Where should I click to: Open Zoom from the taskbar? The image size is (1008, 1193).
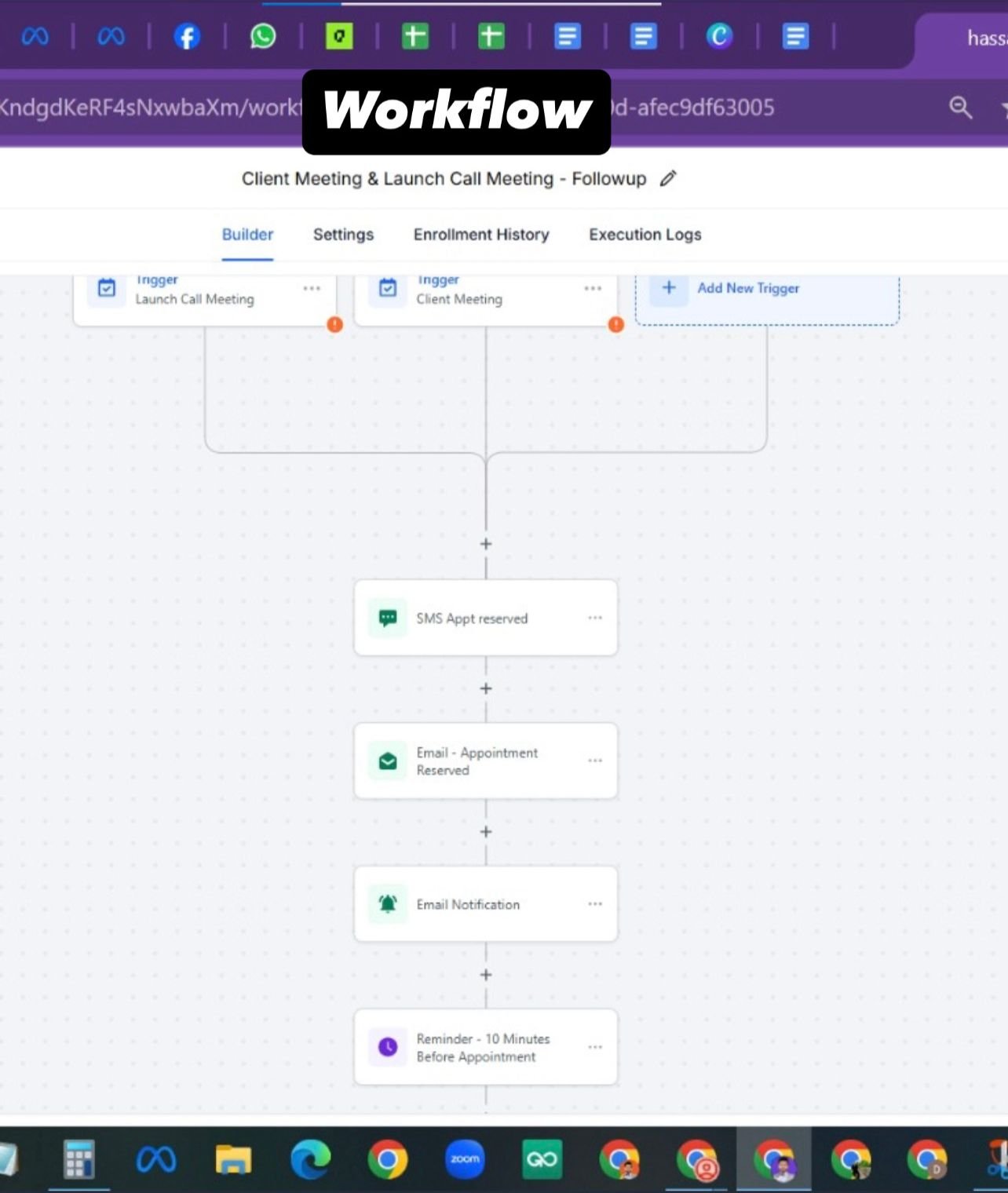[x=465, y=1159]
